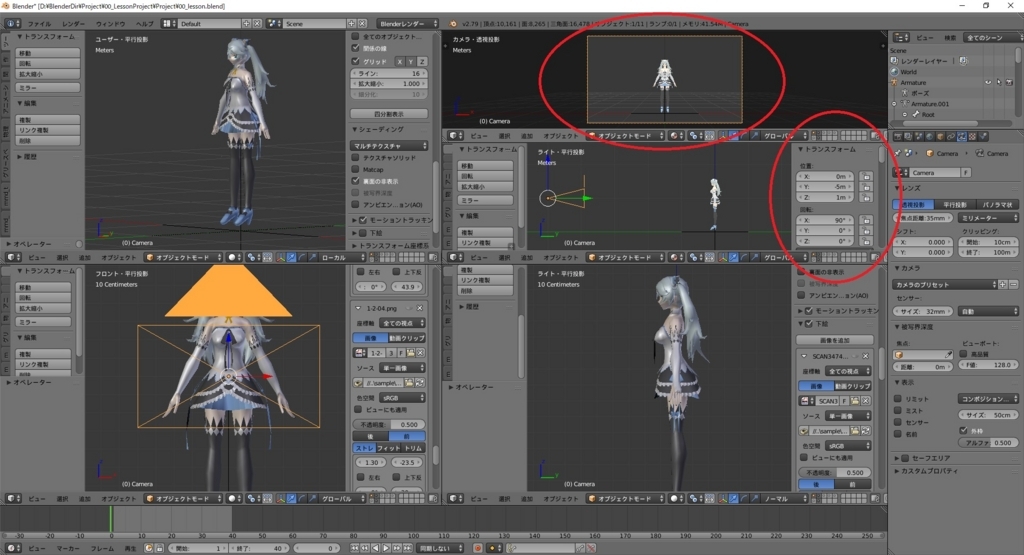Enable the 高品質 viewport checkbox

(963, 353)
